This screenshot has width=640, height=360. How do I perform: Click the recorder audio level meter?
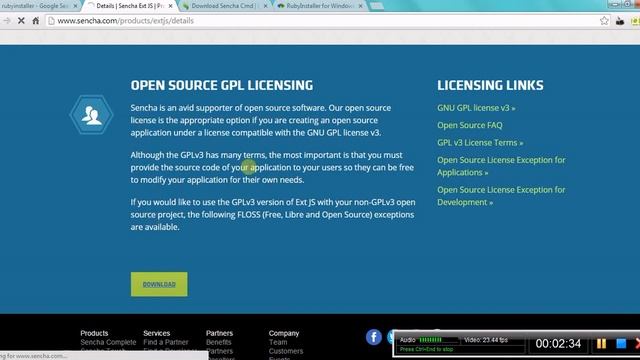438,340
